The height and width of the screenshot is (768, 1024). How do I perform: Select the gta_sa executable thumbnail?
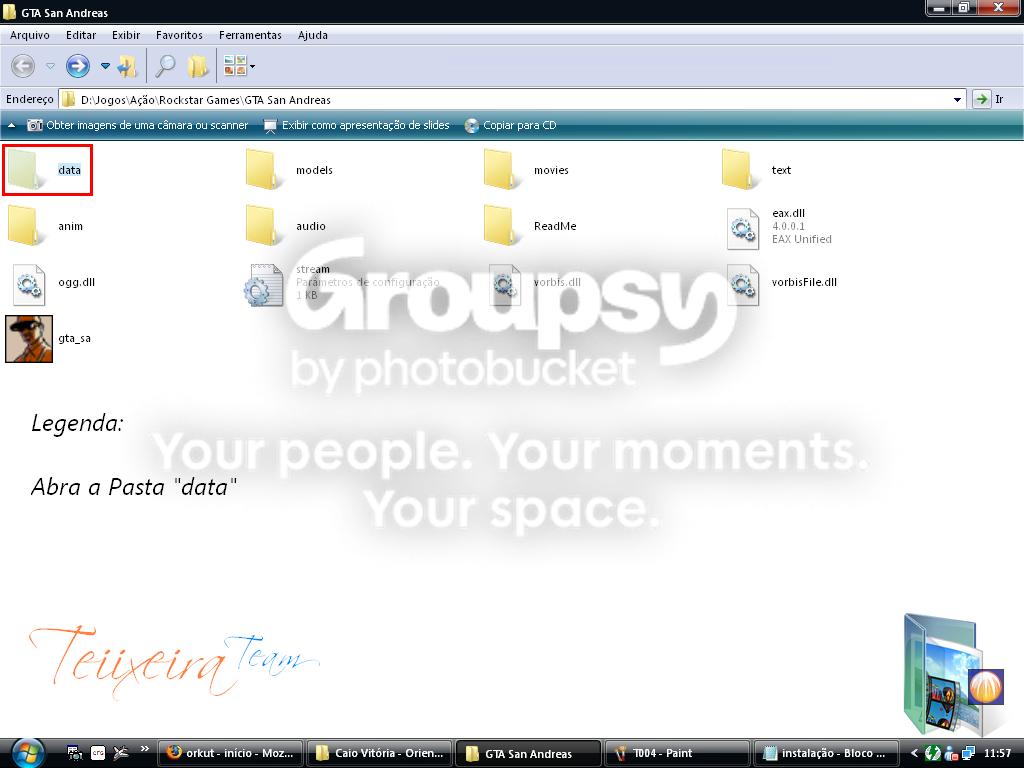tap(29, 339)
